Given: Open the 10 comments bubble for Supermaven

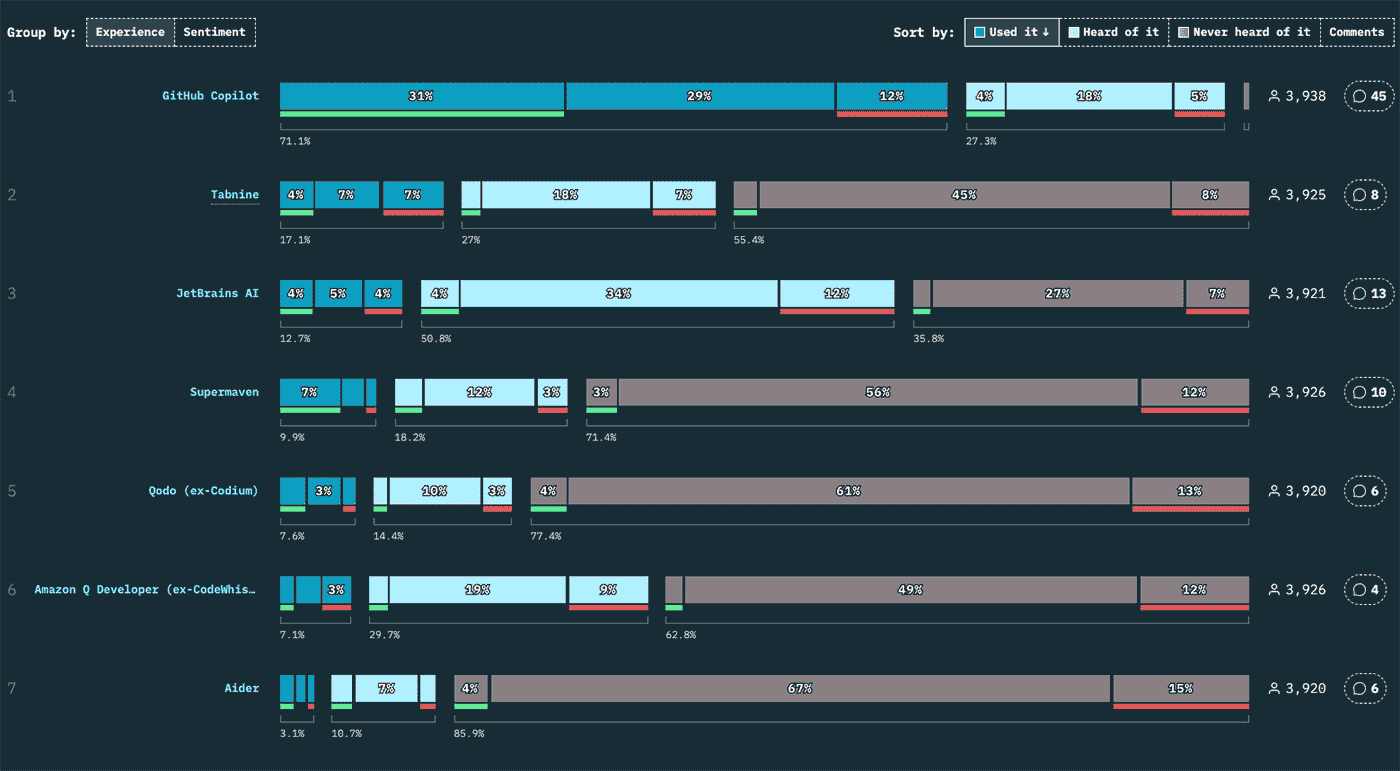Looking at the screenshot, I should [x=1370, y=392].
